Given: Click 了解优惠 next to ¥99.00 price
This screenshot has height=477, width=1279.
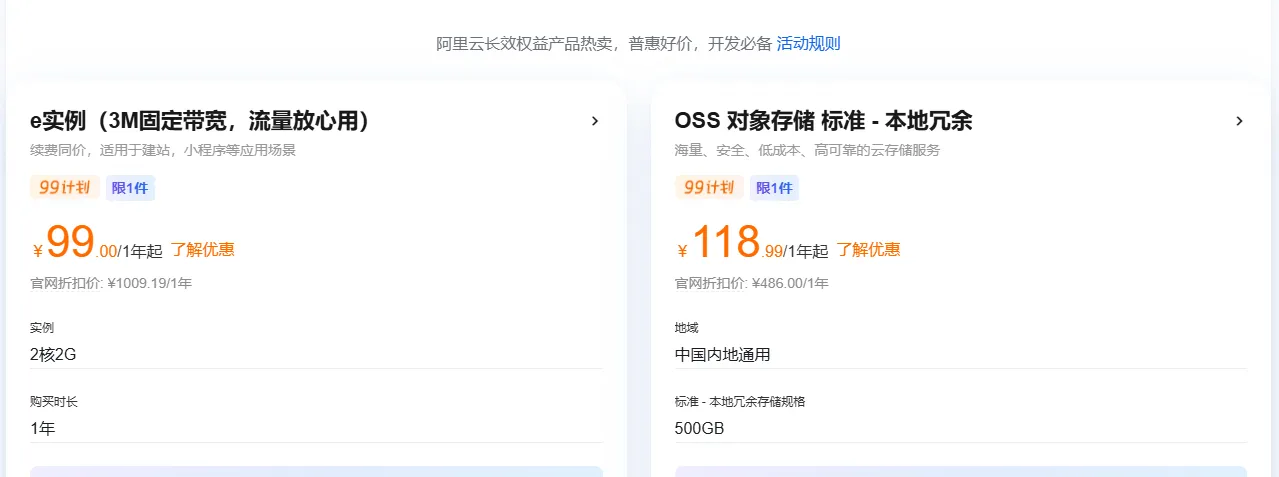Looking at the screenshot, I should pos(203,250).
